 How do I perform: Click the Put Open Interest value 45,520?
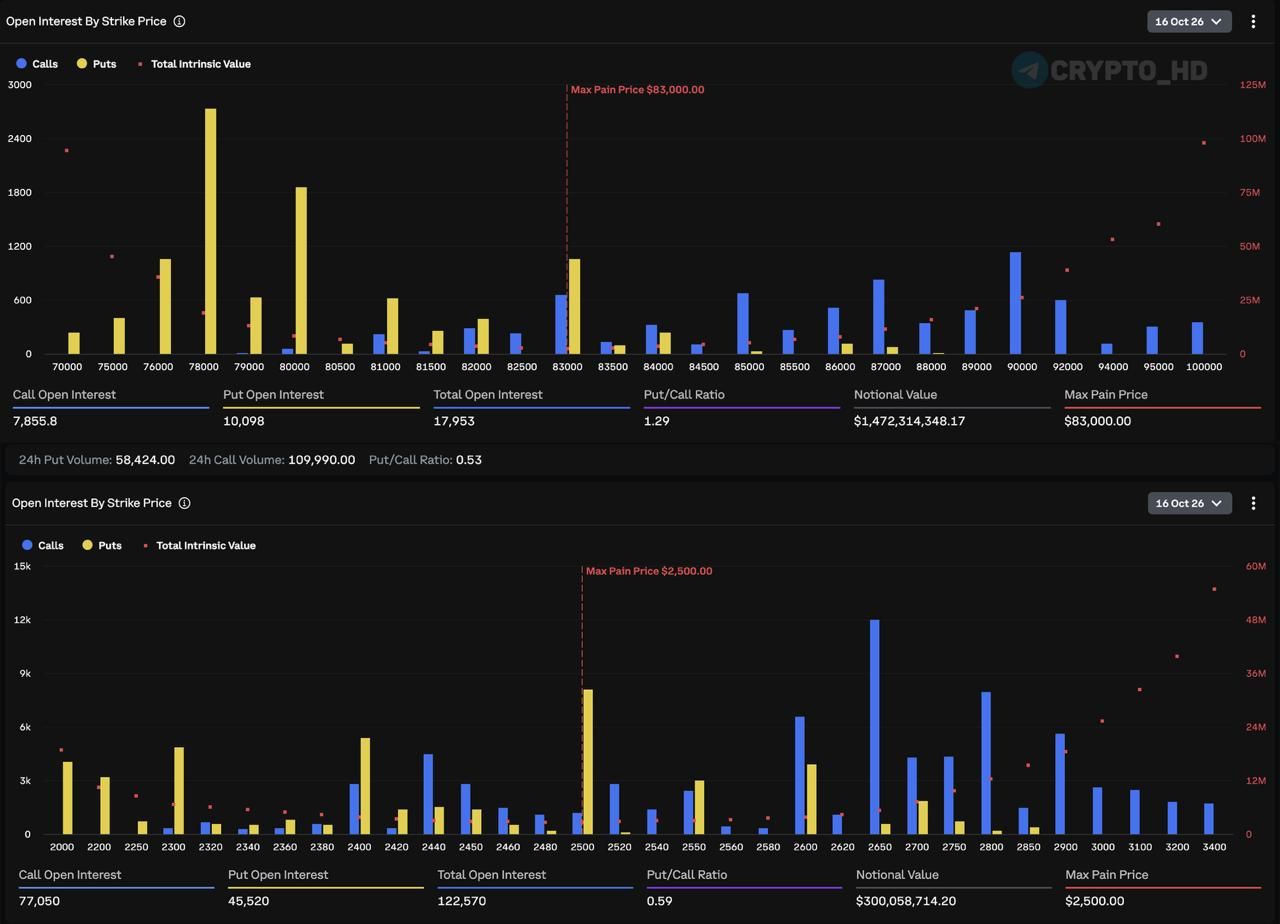tap(249, 901)
